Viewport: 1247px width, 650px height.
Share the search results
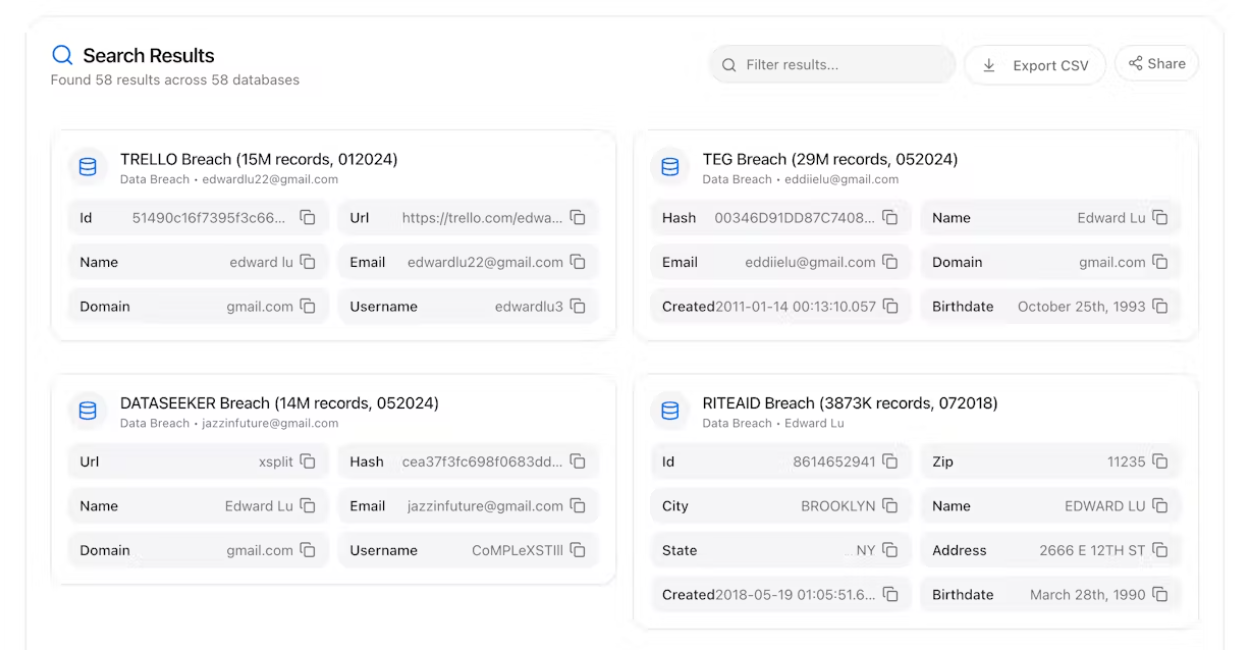1157,64
